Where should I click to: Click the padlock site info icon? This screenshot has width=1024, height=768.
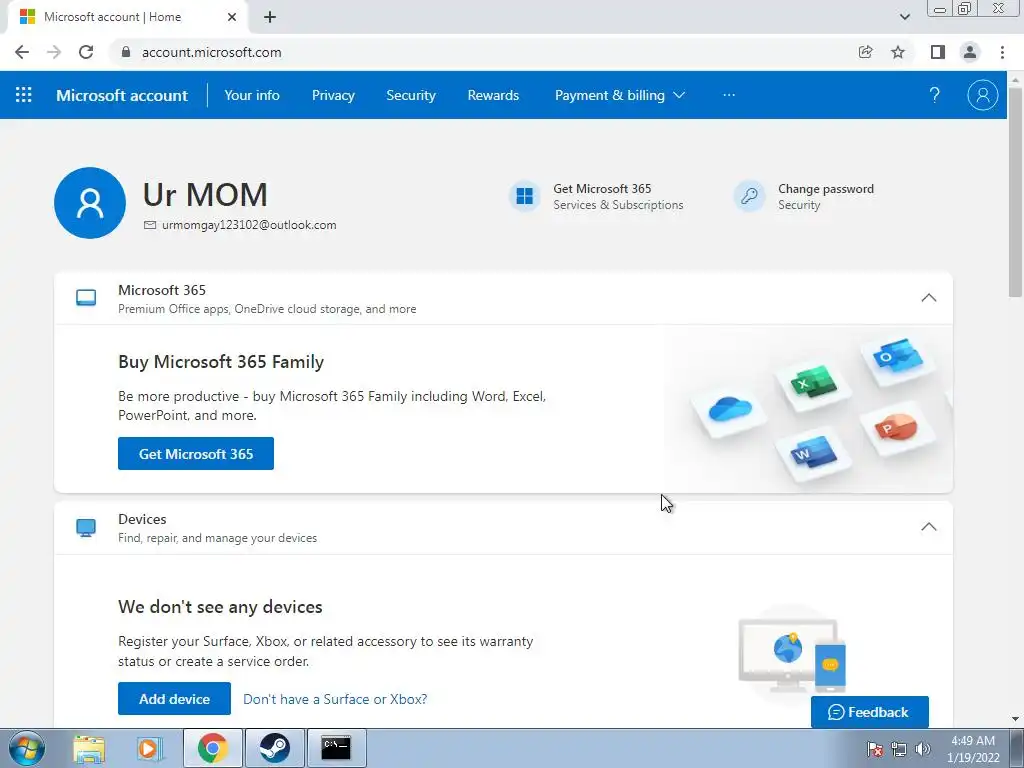click(x=126, y=52)
